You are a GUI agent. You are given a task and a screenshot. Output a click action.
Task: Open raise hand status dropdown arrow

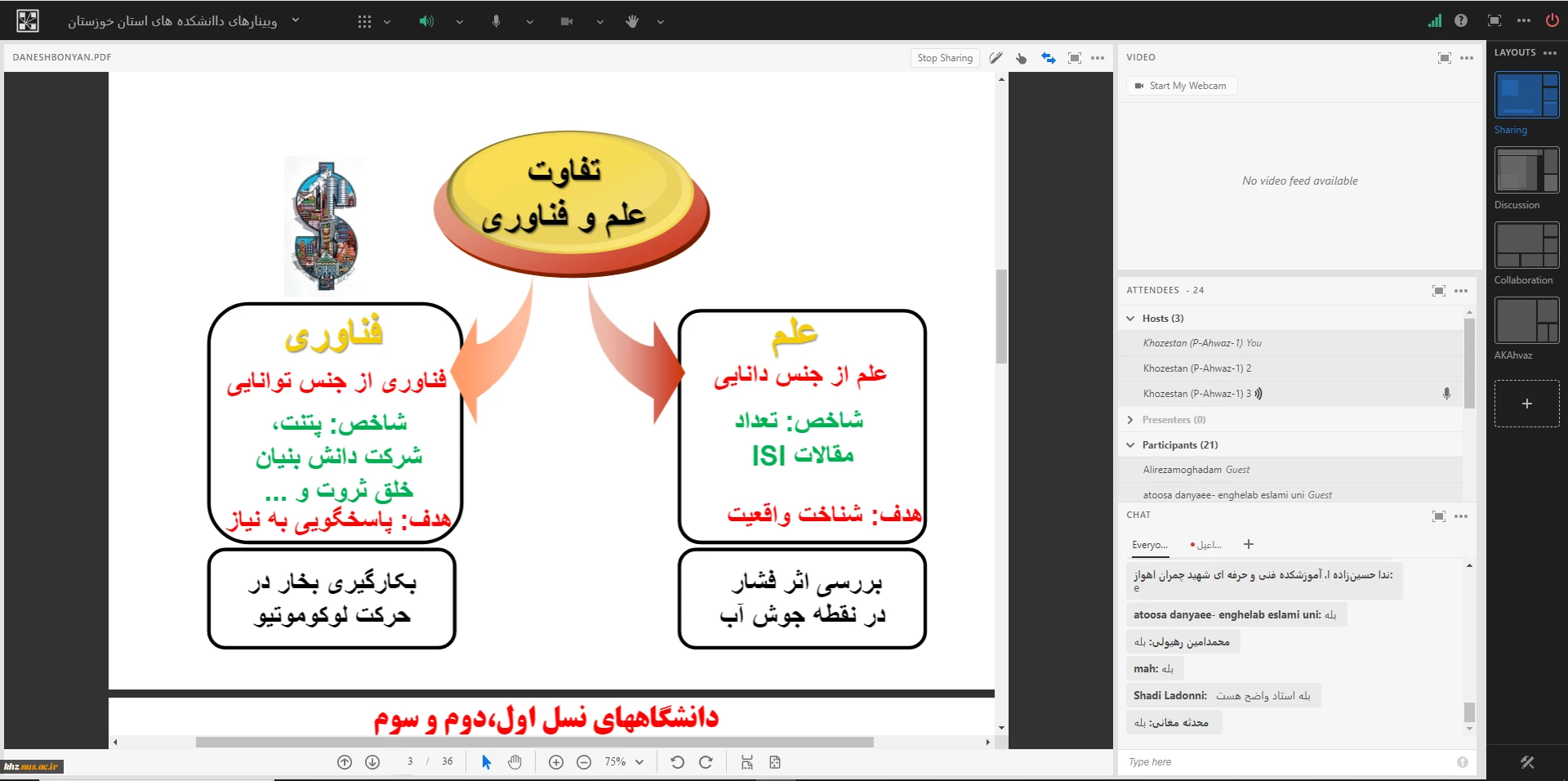[x=661, y=22]
